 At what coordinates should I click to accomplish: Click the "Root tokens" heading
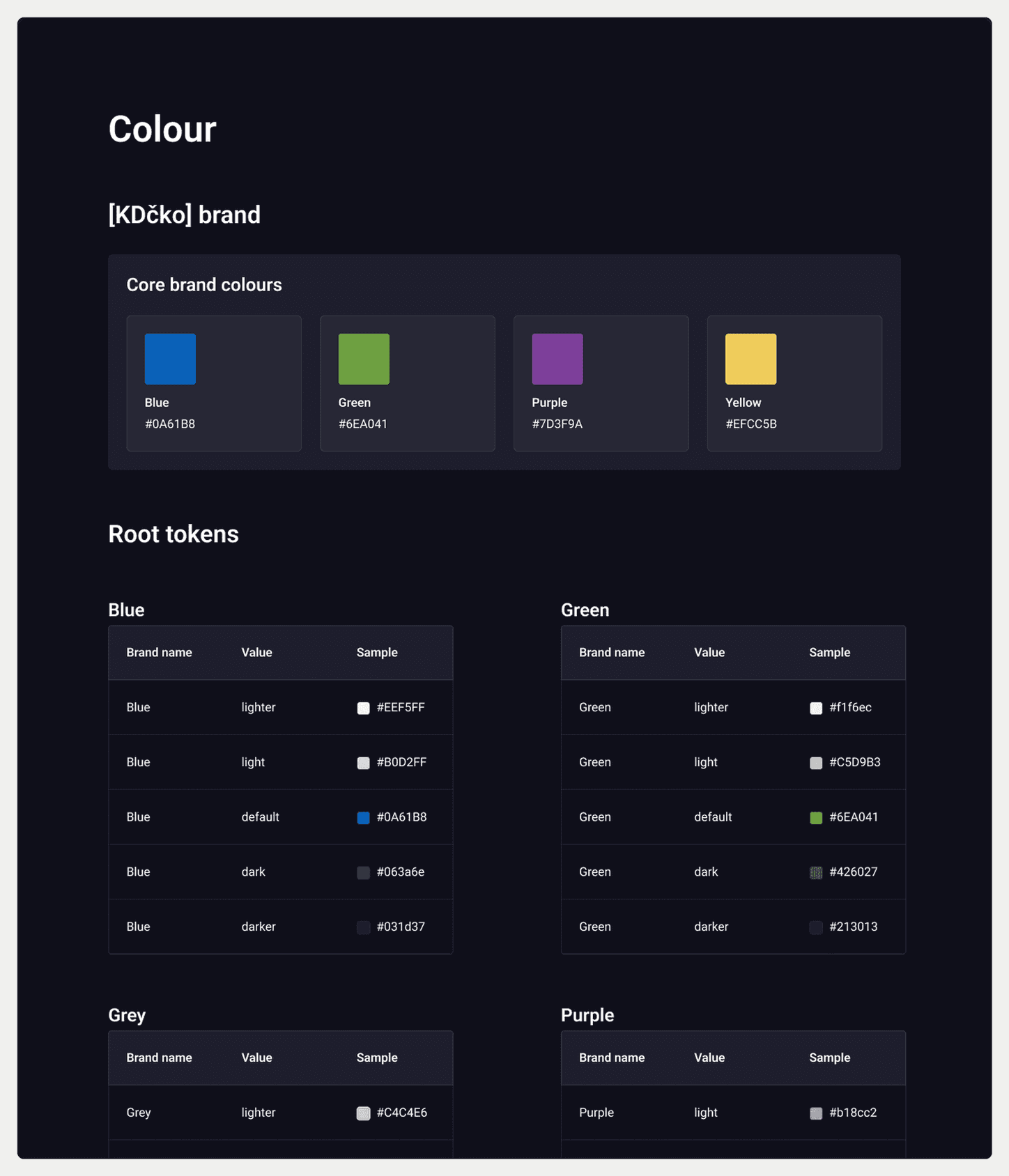click(174, 534)
